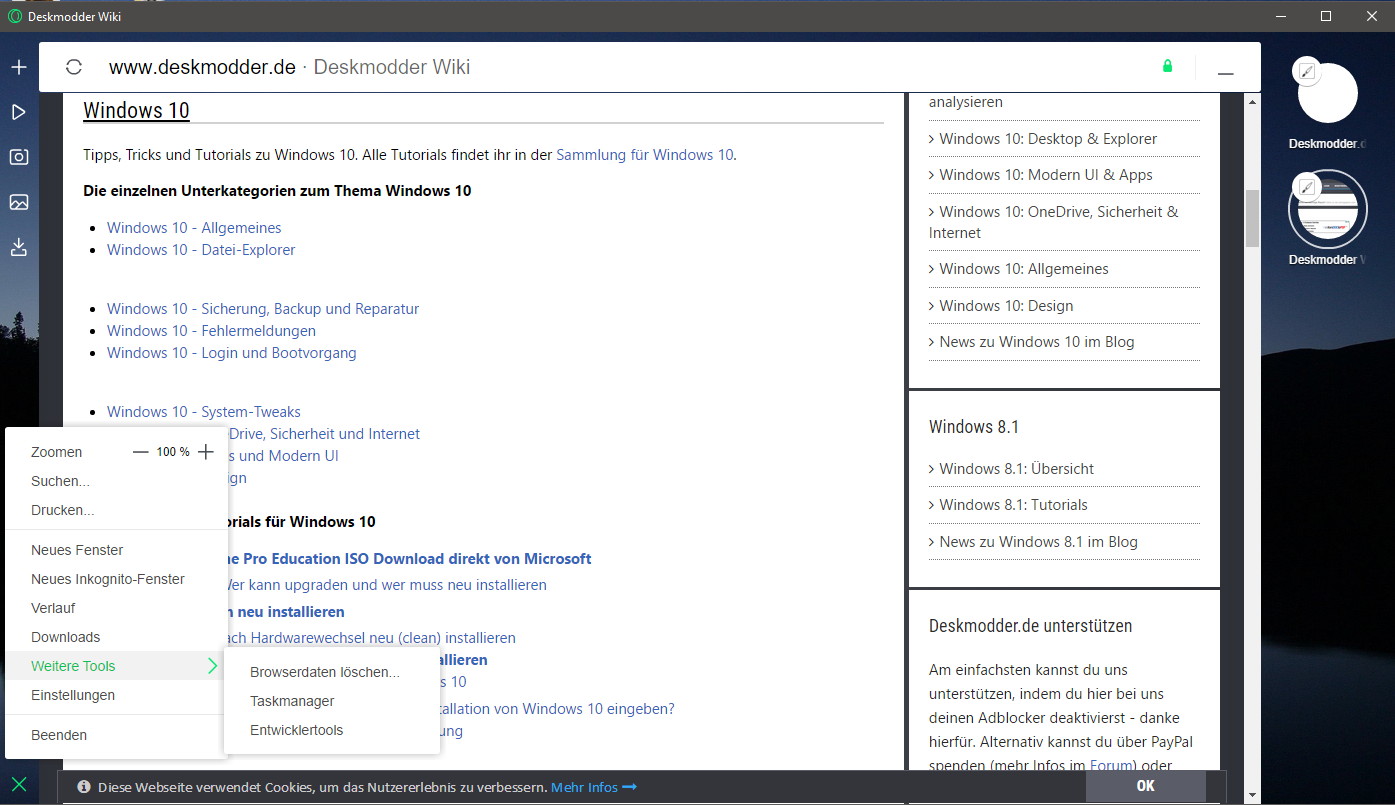This screenshot has height=805, width=1395.
Task: Click the Opera Neon logo in title bar
Action: 15,16
